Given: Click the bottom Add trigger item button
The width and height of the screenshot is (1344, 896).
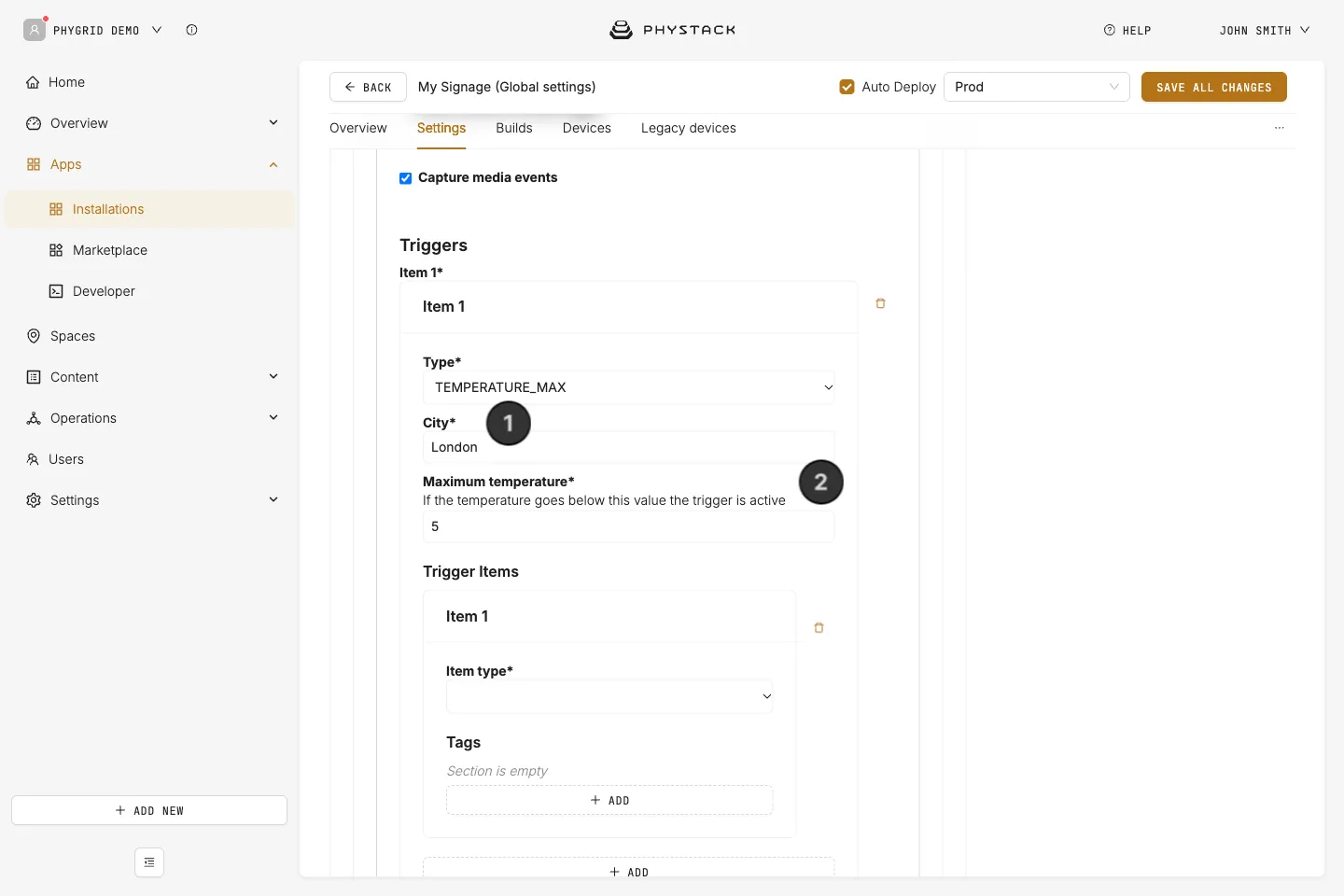Looking at the screenshot, I should 629,870.
